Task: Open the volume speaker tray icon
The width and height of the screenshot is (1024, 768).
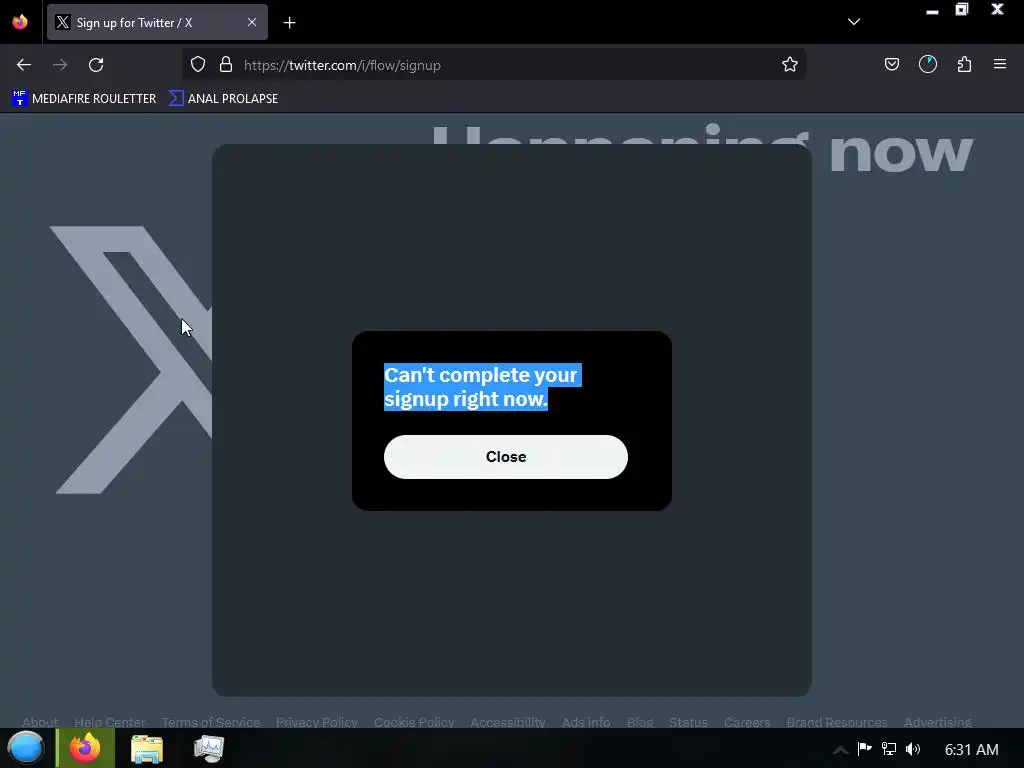Action: click(x=913, y=748)
